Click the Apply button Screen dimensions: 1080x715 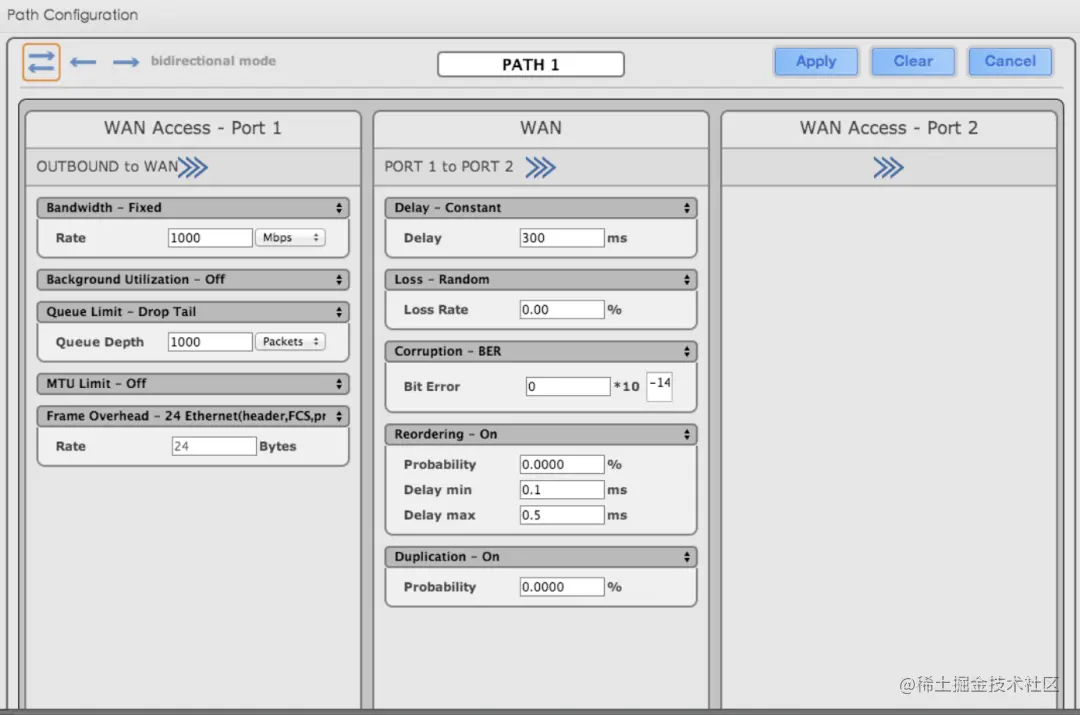[x=816, y=61]
